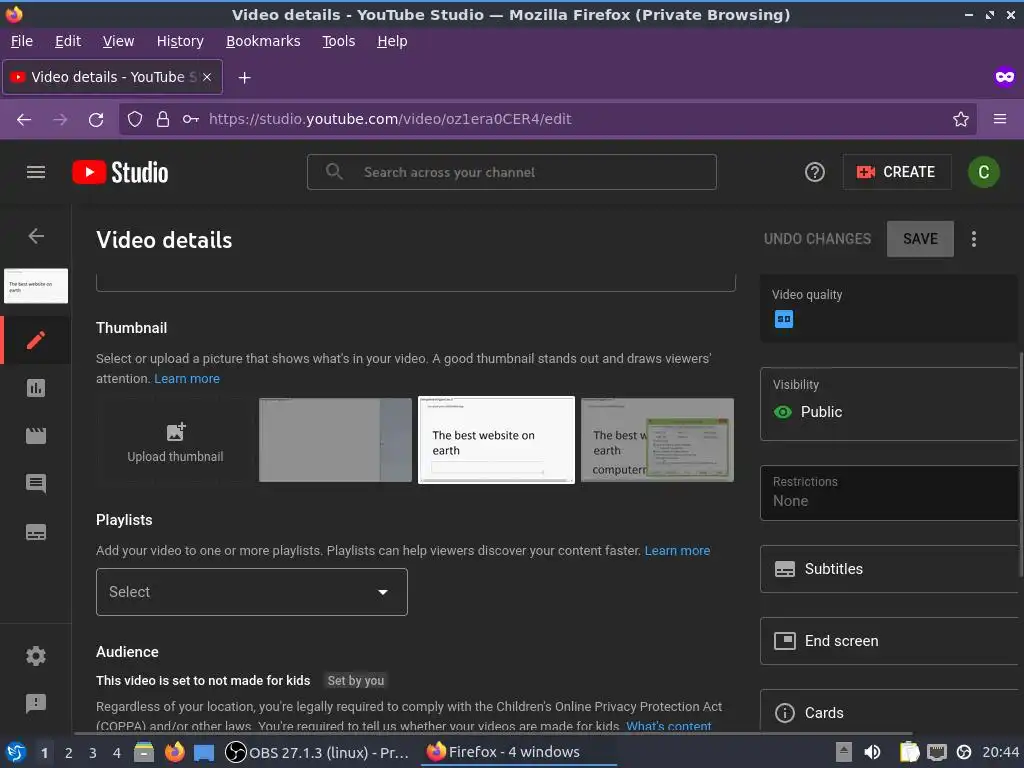Viewport: 1024px width, 768px height.
Task: Launch Firefox from taskbar quick launcher
Action: (x=174, y=752)
